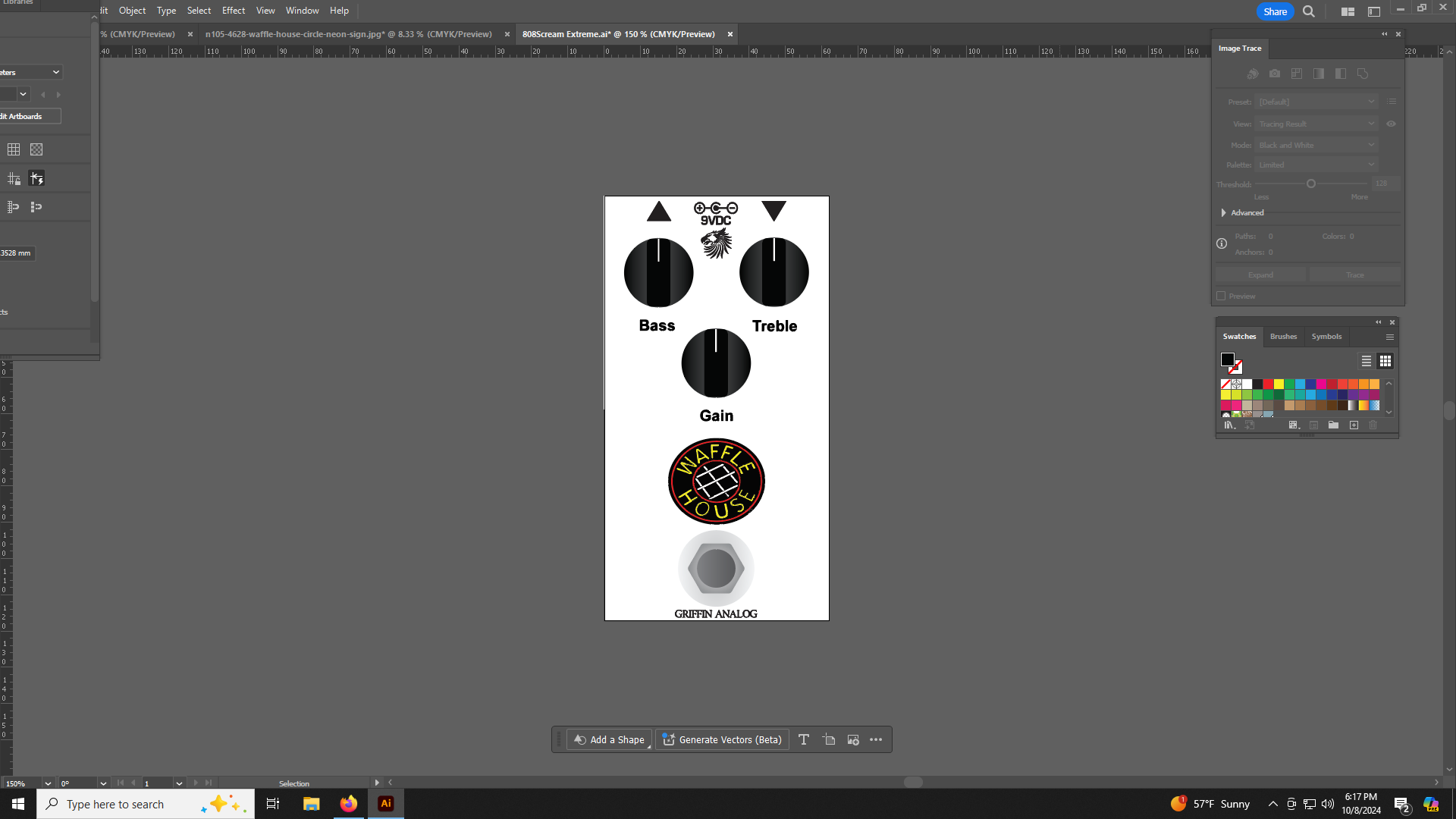
Task: Open more options in contextual taskbar
Action: point(876,739)
